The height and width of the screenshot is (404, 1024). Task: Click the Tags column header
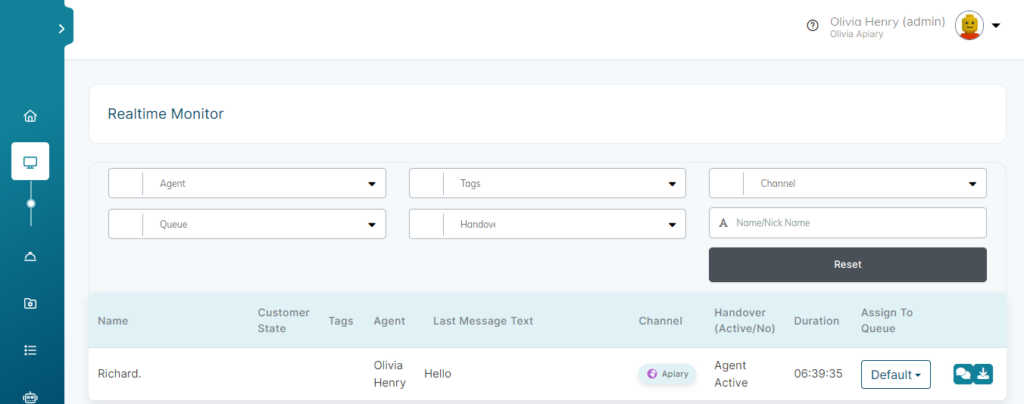341,321
